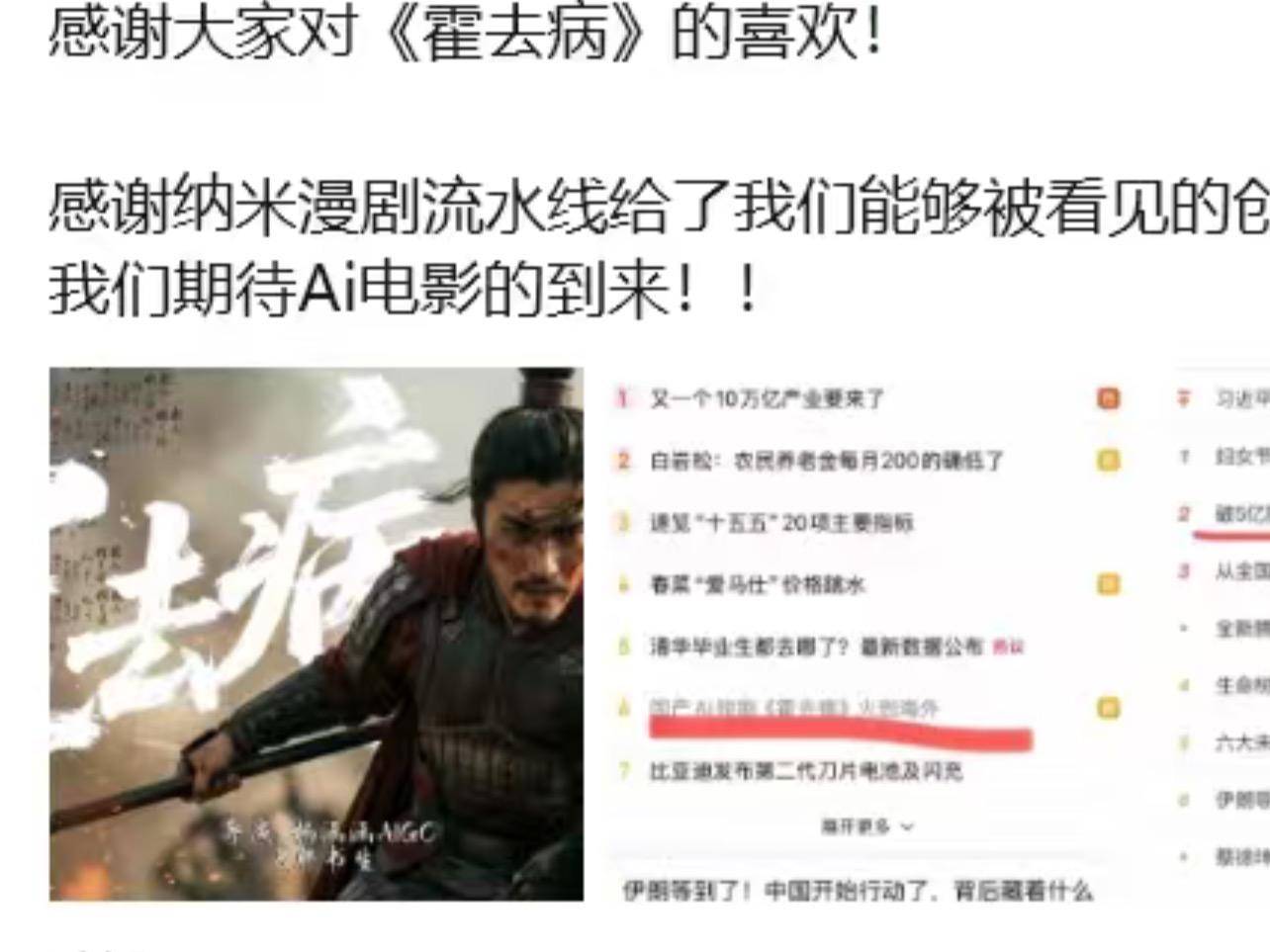
Task: Open 比亚迪发布第二代刀片电池 headline
Action: click(x=806, y=770)
